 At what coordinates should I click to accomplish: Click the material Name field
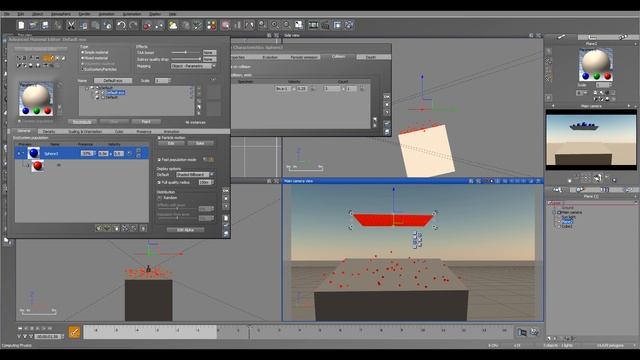113,81
